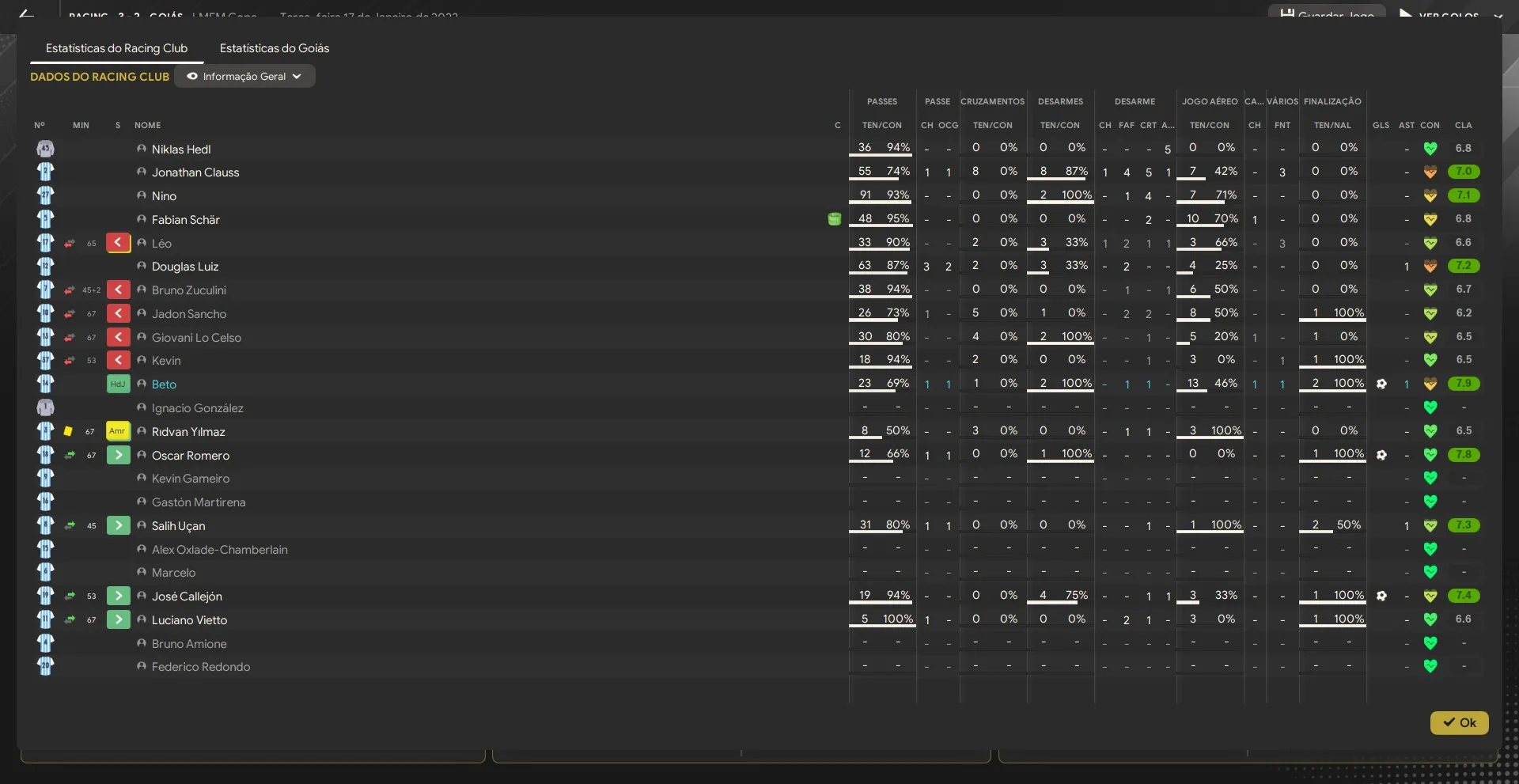The height and width of the screenshot is (784, 1519).
Task: Expand the chevron next to Ver Golos
Action: click(x=1498, y=14)
